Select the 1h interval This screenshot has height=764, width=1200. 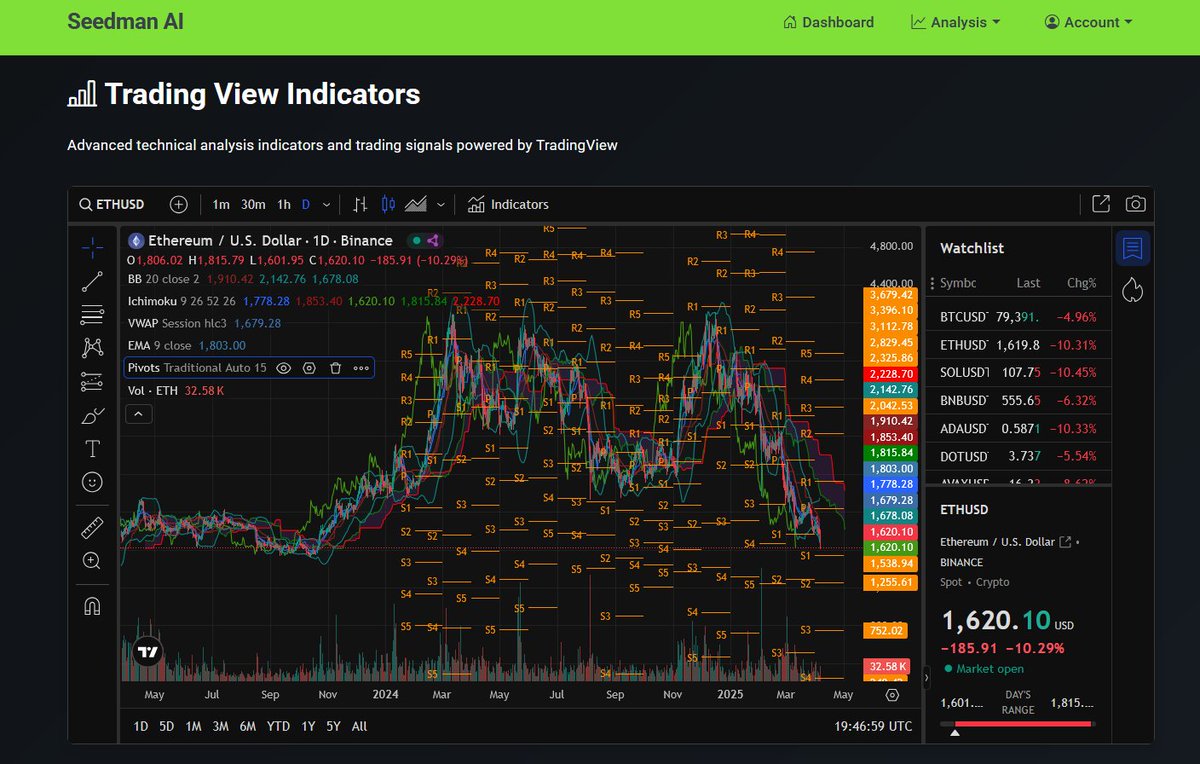point(284,204)
